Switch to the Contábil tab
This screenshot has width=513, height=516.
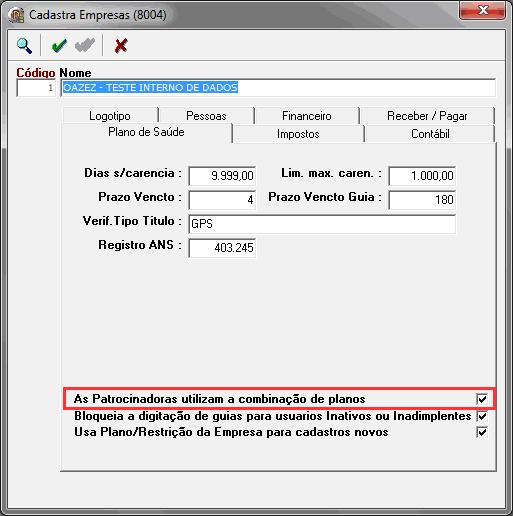click(430, 134)
